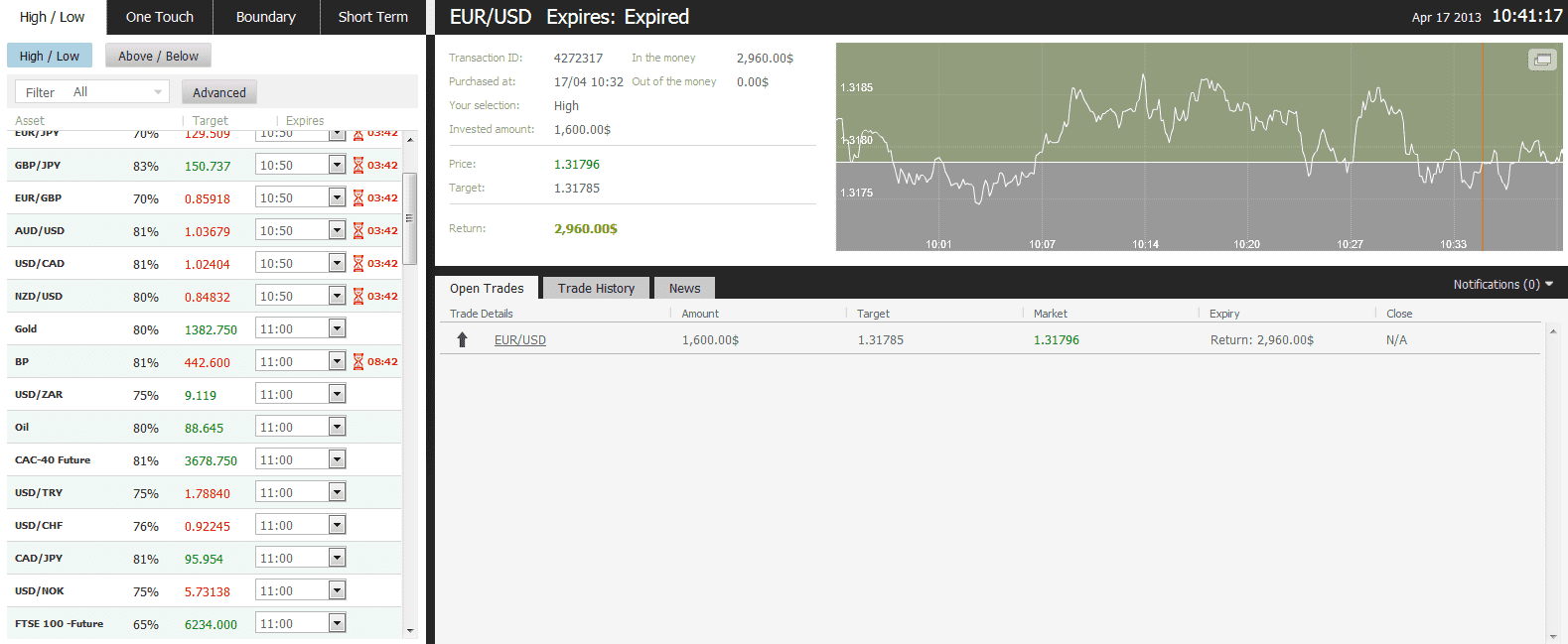The image size is (1568, 644).
Task: Click asset list scroll down arrow
Action: [410, 630]
